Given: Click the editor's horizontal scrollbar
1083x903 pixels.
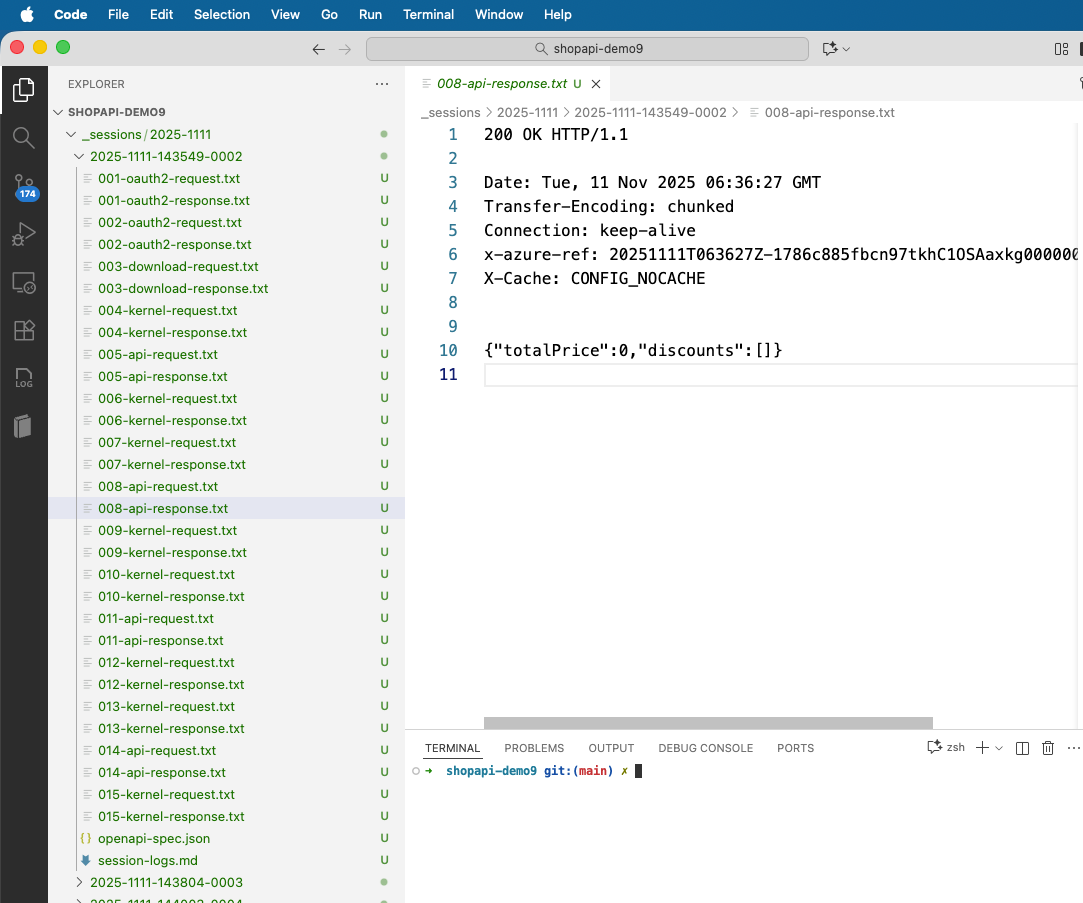Looking at the screenshot, I should (708, 723).
